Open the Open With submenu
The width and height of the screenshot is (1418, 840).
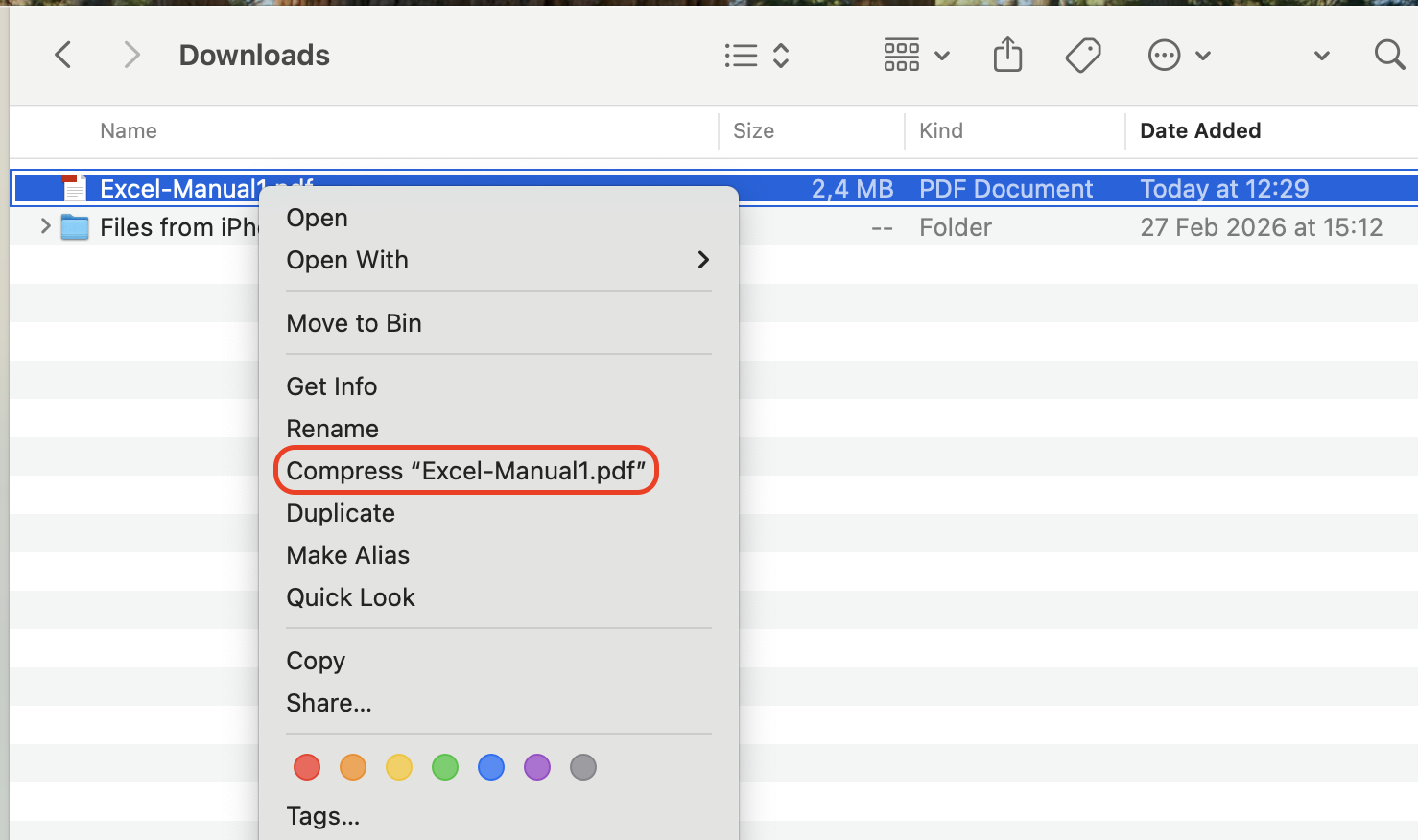coord(499,260)
